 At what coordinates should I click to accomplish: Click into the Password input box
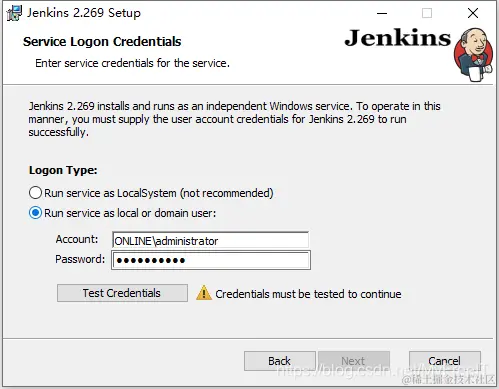coord(211,260)
